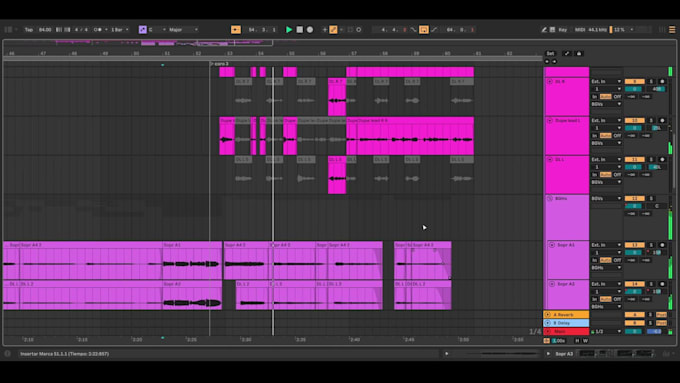Toggle Automation Arm (orange pencil icon)
Image resolution: width=680 pixels, height=383 pixels.
pyautogui.click(x=333, y=29)
